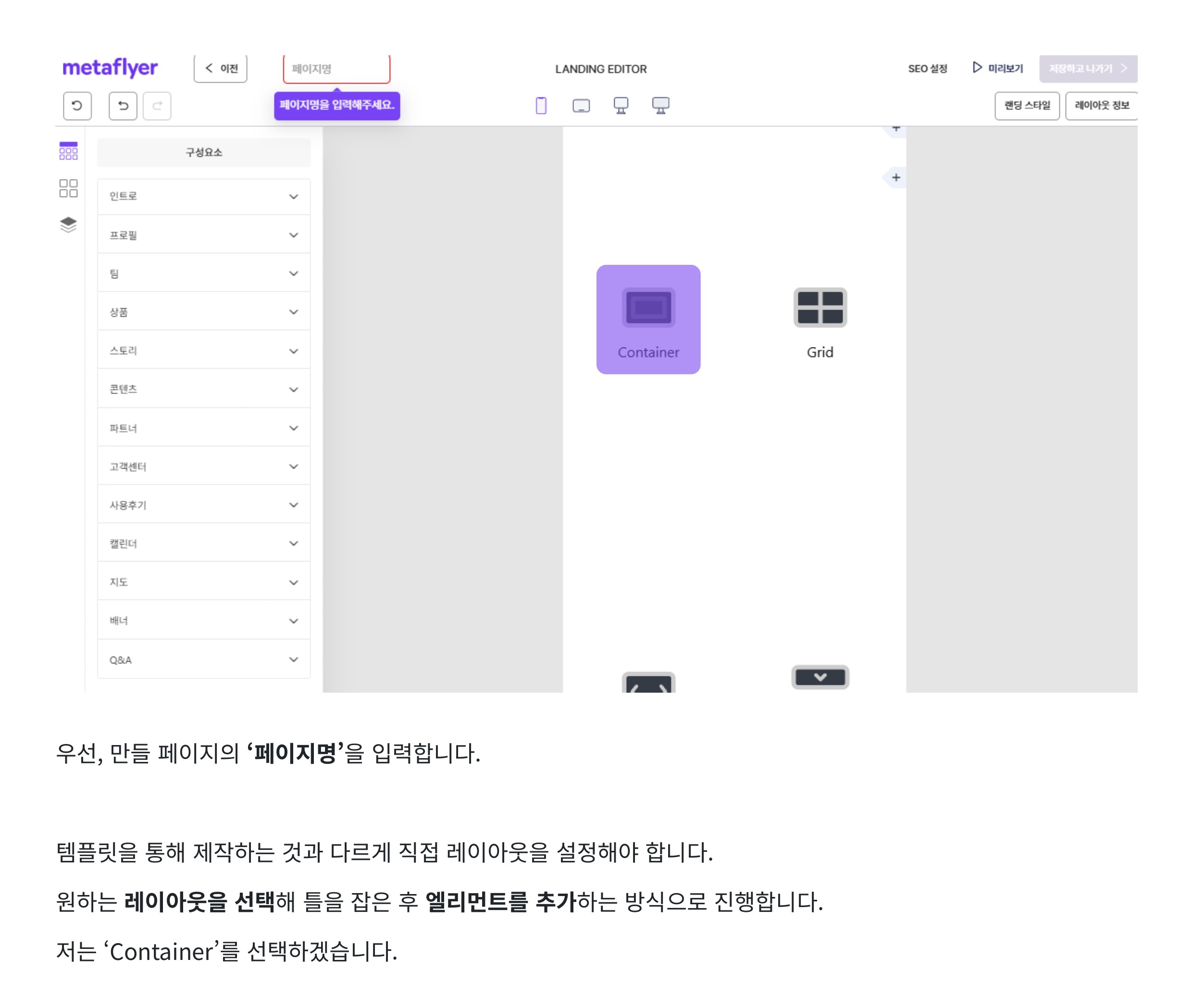Click the undo arrow icon
This screenshot has width=1193, height=1008.
pos(123,106)
